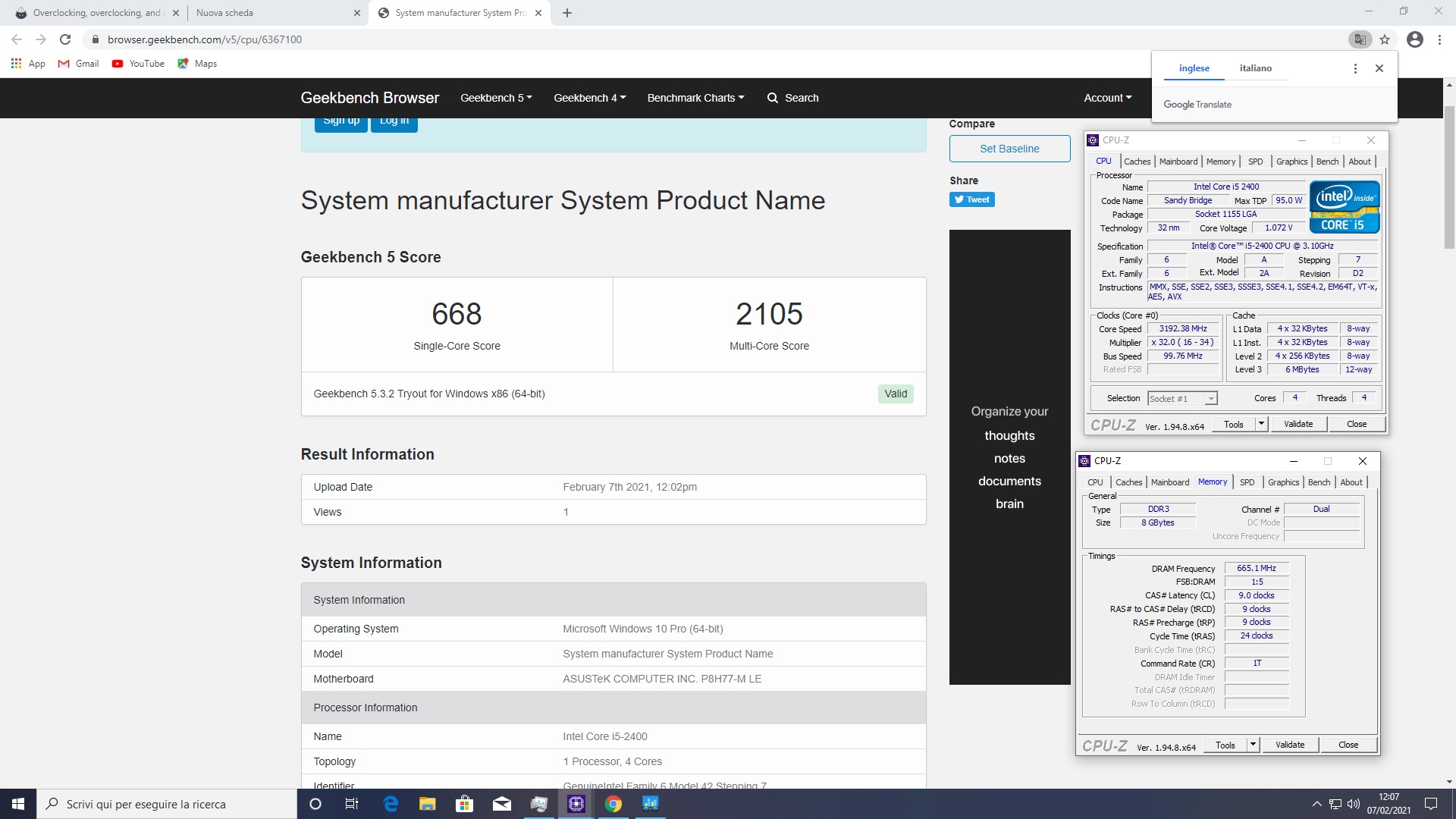Open Gmail bookmark
Image resolution: width=1456 pixels, height=819 pixels.
tap(78, 64)
